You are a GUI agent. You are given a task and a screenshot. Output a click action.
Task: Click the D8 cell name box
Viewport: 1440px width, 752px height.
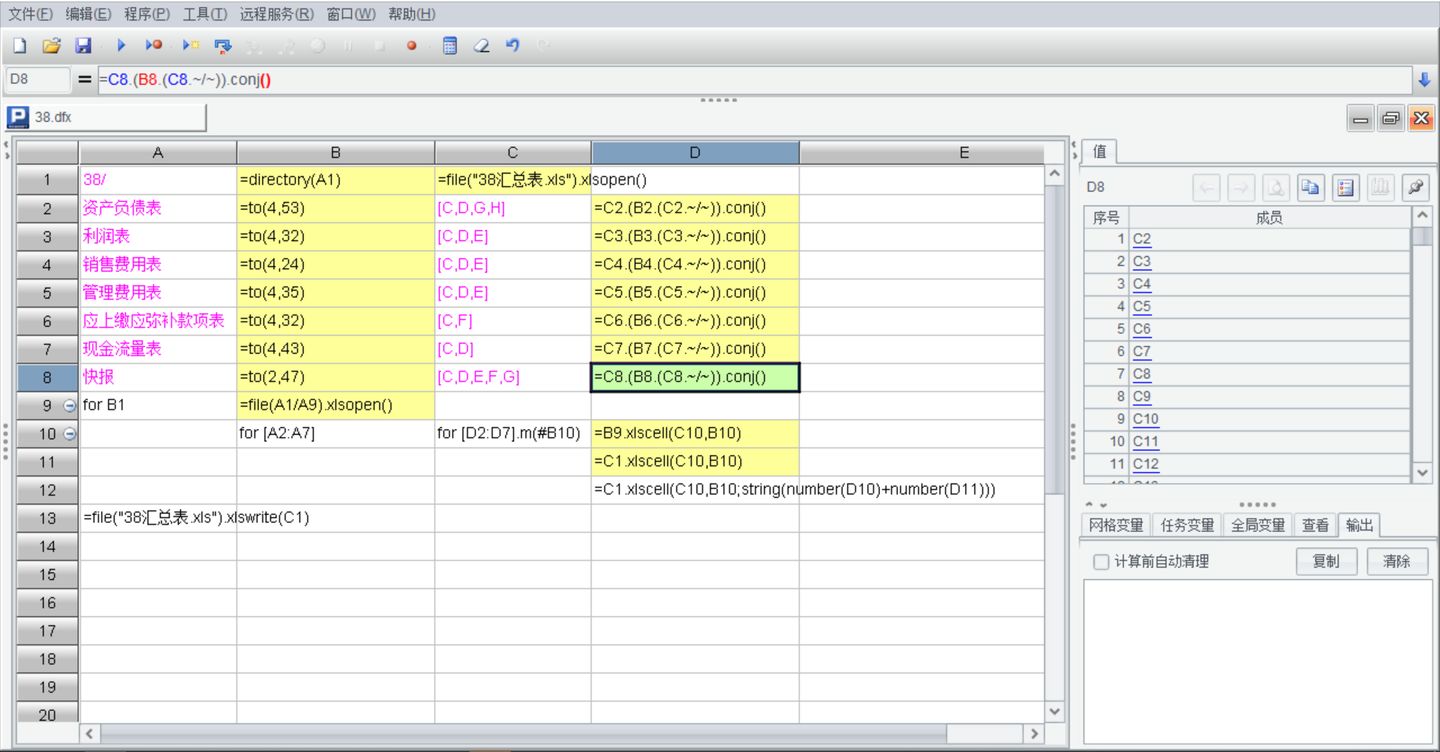37,80
